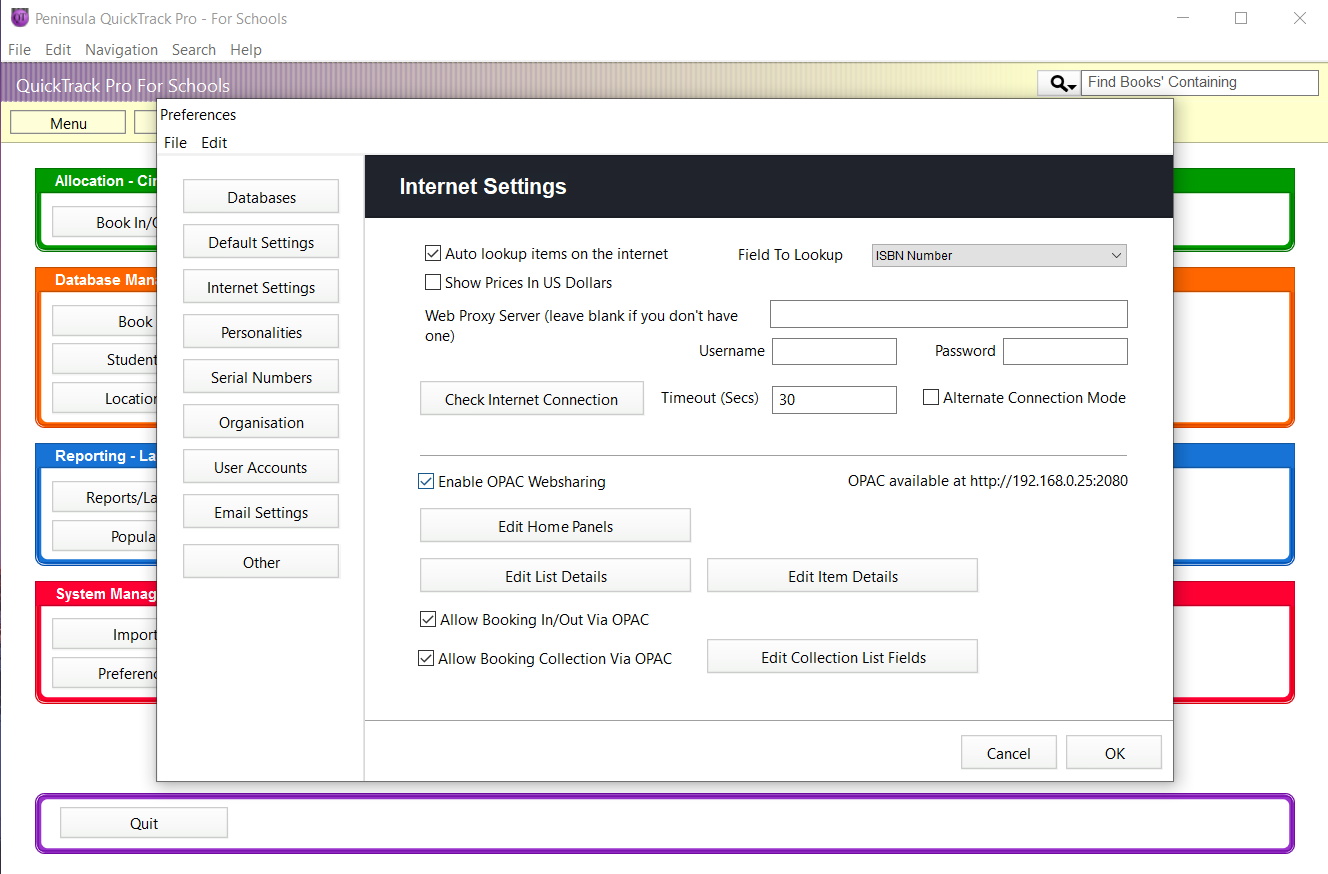Click the Preferences button in main window

pos(105,673)
